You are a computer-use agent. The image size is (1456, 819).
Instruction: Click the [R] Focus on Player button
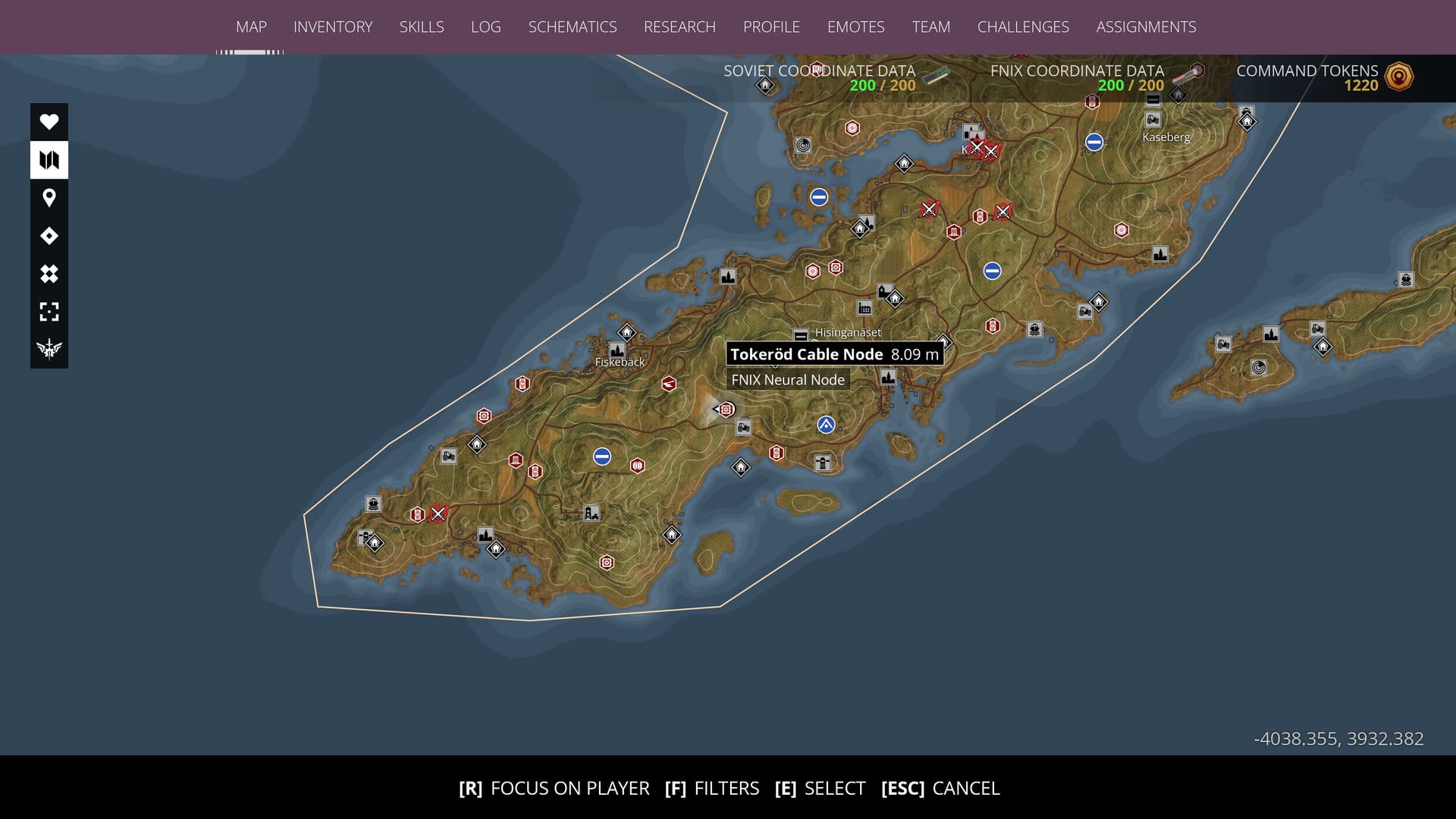click(x=554, y=789)
